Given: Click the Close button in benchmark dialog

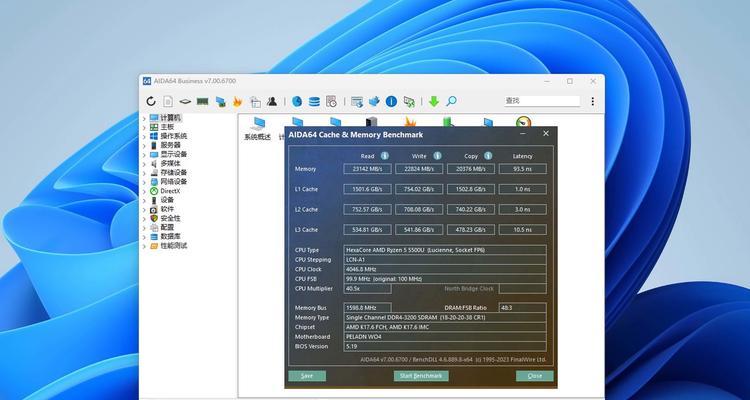Looking at the screenshot, I should (535, 376).
